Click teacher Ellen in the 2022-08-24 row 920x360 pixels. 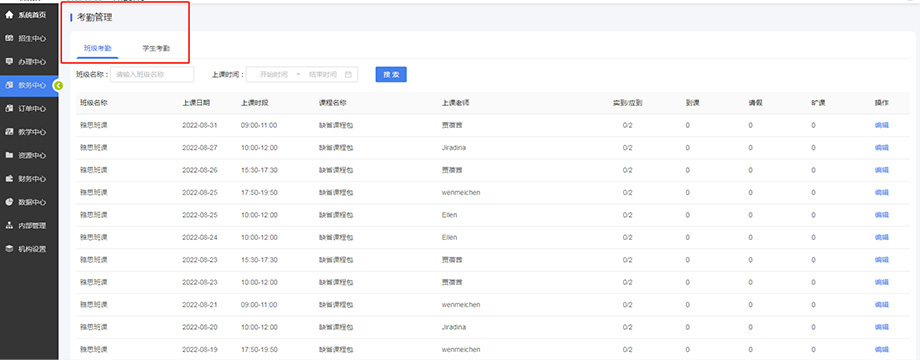(449, 237)
